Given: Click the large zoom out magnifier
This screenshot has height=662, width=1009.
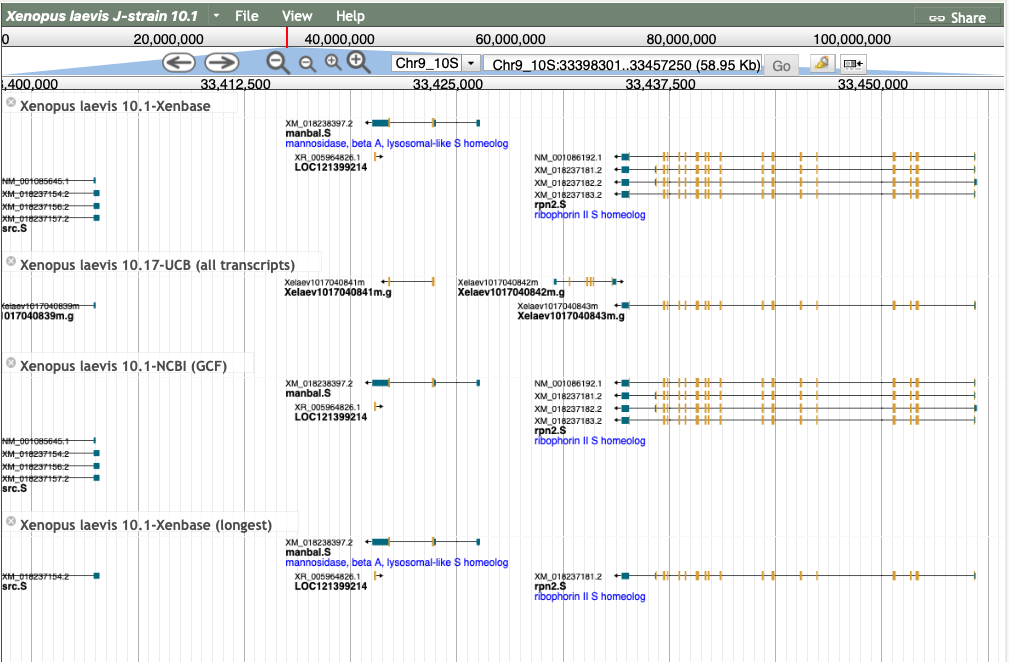Looking at the screenshot, I should [278, 63].
